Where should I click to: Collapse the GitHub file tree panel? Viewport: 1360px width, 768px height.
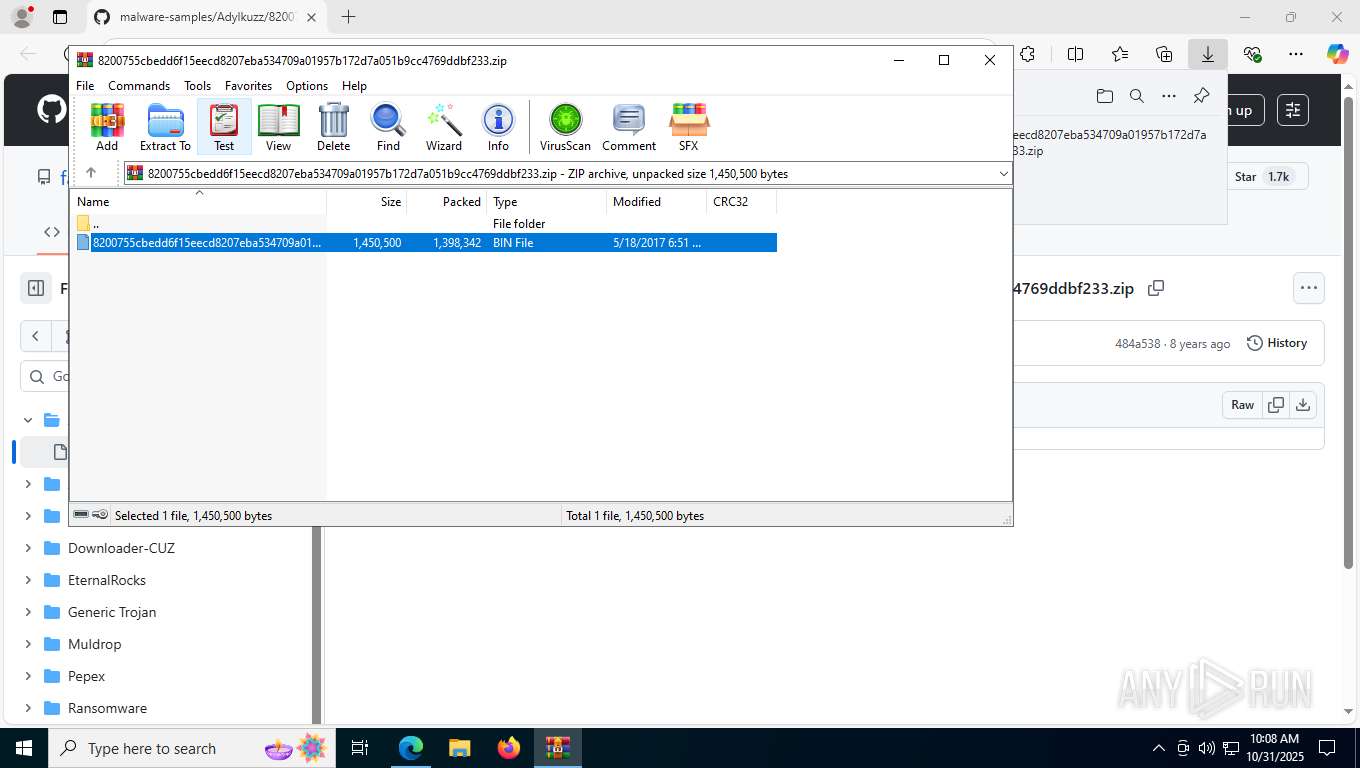click(36, 288)
